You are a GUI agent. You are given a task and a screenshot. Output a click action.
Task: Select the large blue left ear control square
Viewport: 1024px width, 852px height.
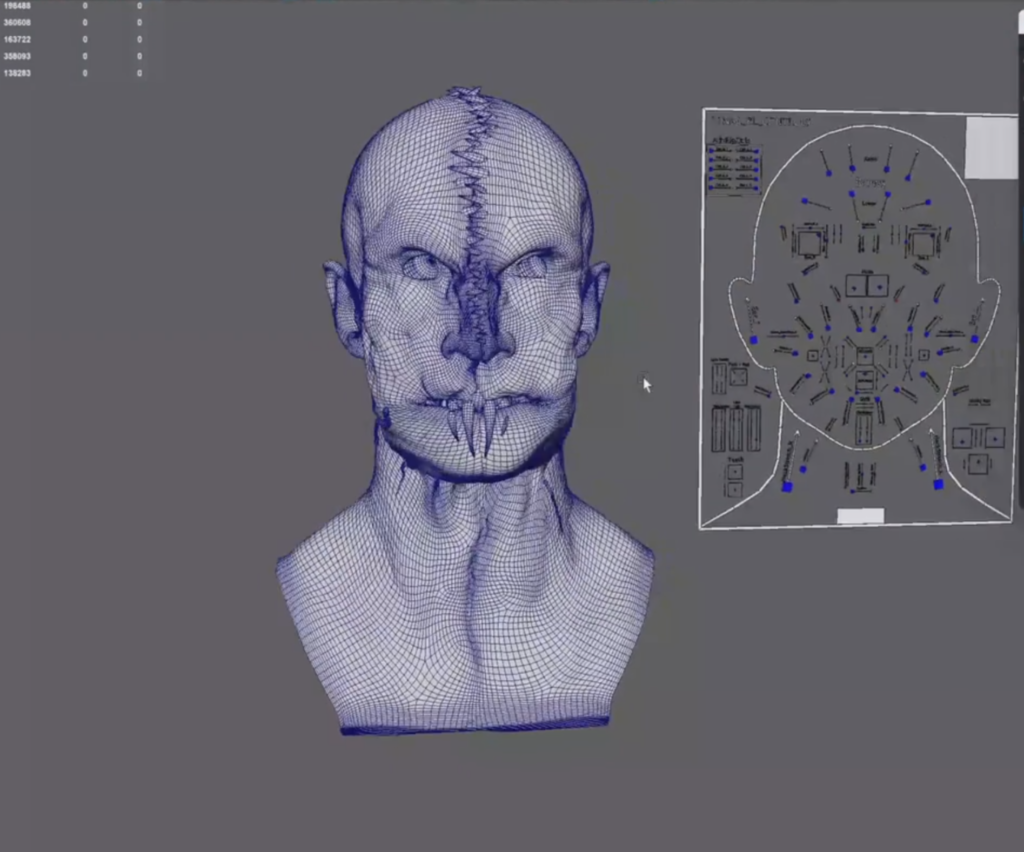[x=753, y=340]
